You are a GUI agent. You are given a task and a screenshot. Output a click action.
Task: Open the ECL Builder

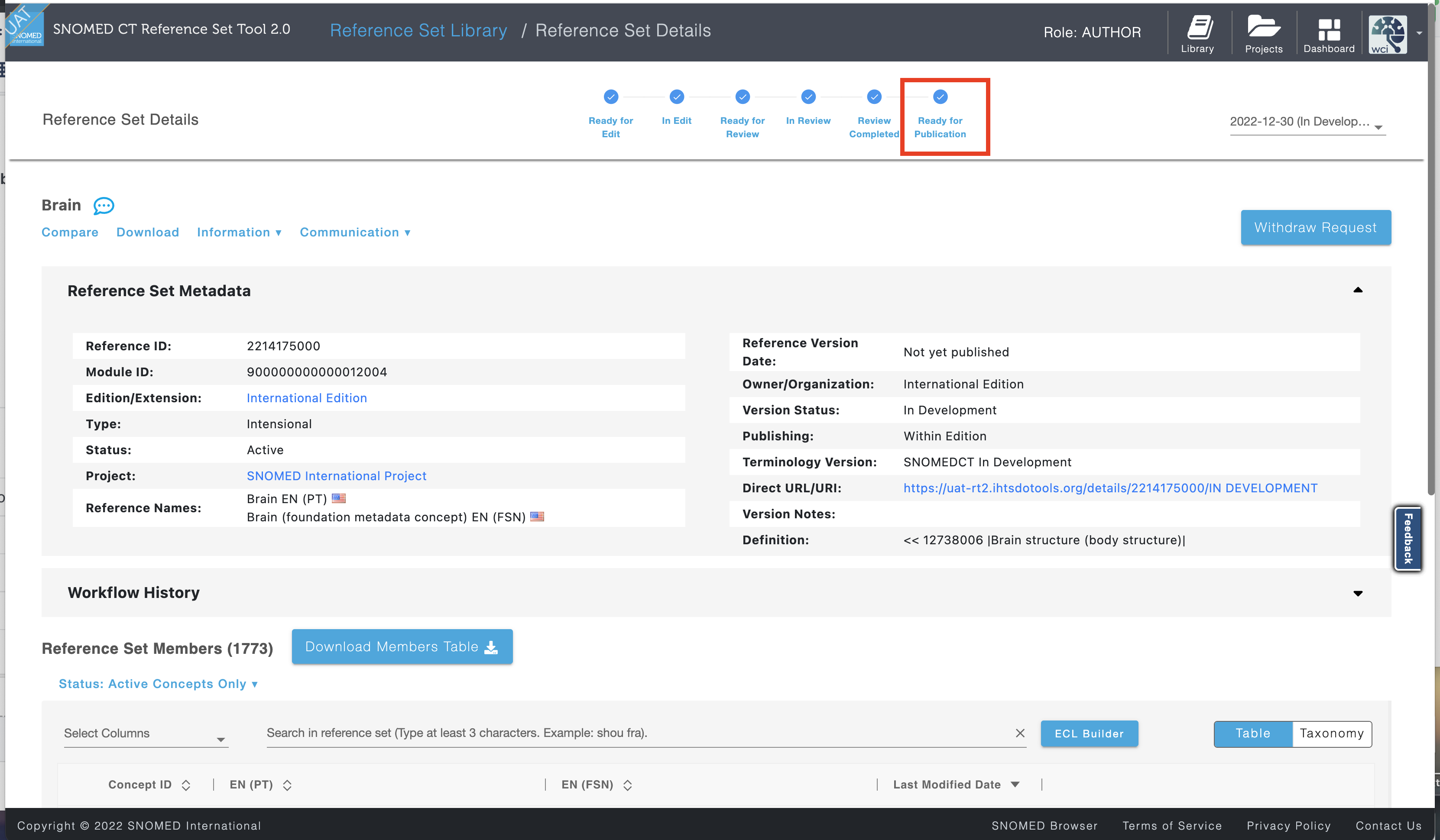click(1089, 734)
